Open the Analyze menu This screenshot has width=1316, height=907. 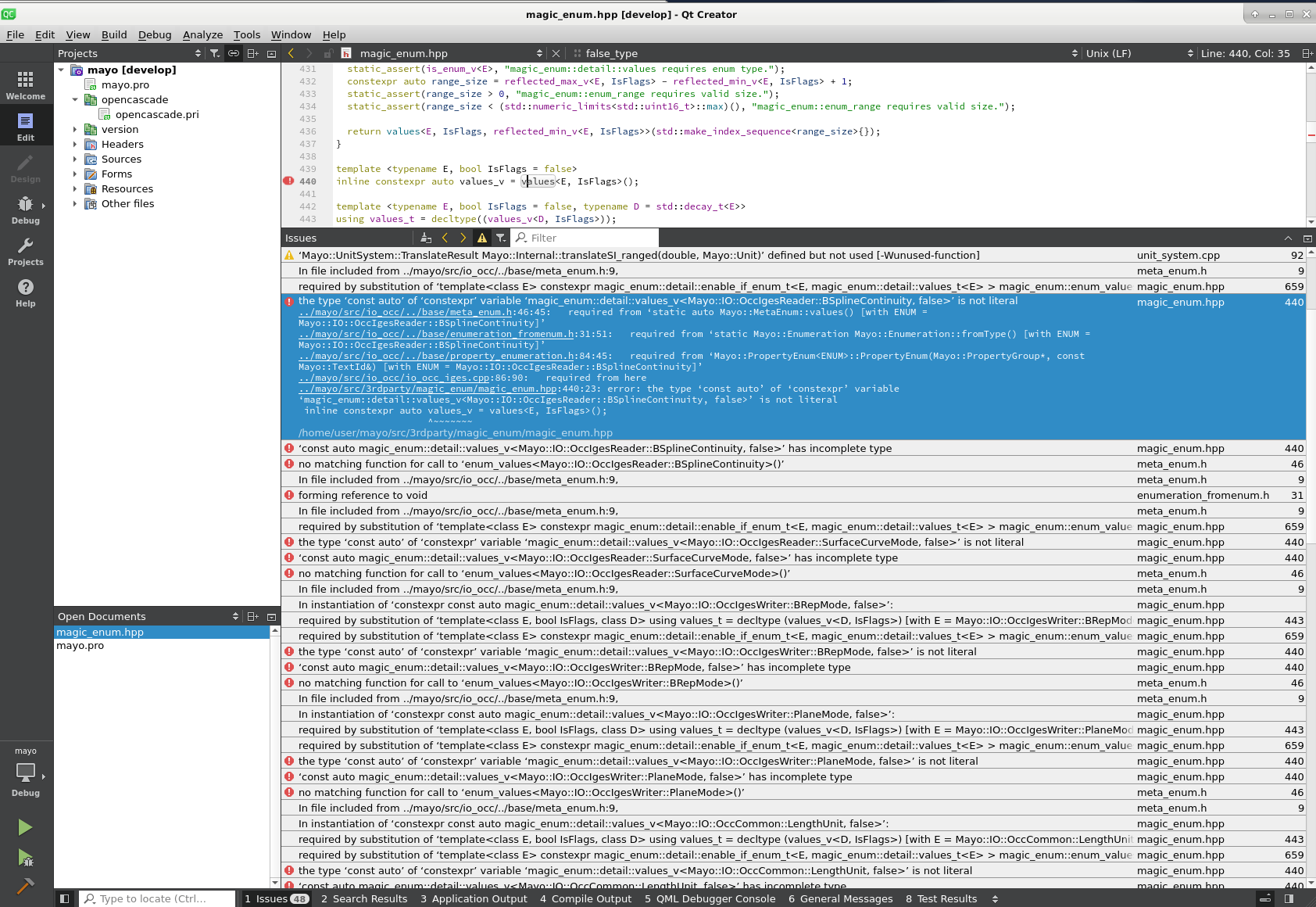[x=202, y=34]
